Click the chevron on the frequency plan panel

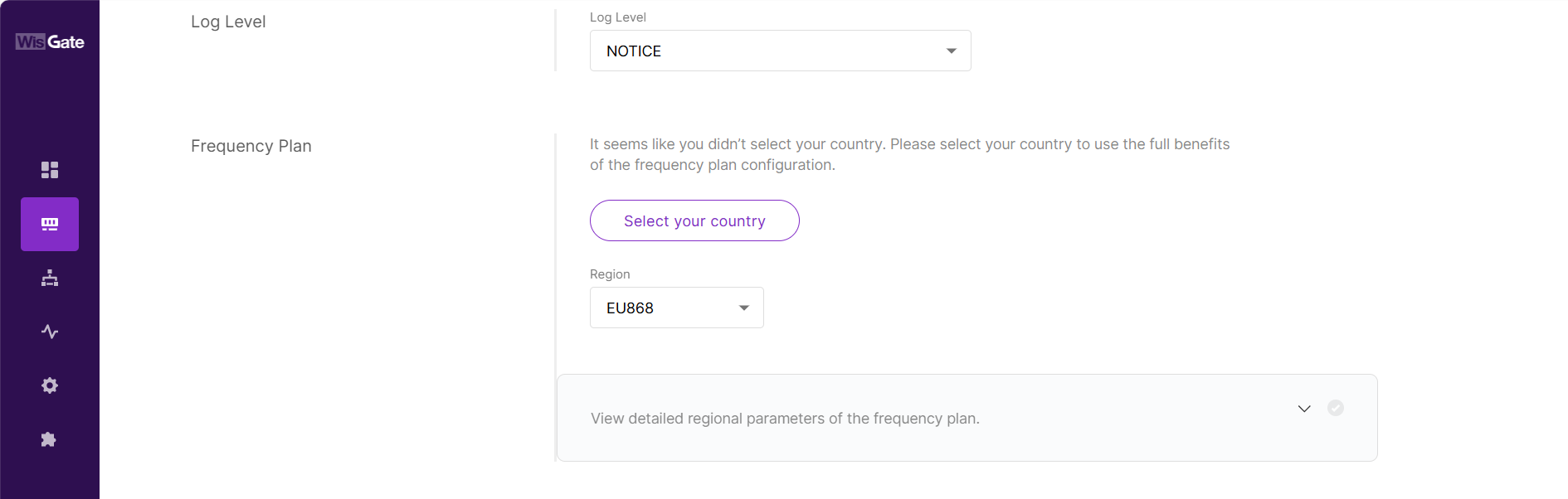pyautogui.click(x=1304, y=408)
